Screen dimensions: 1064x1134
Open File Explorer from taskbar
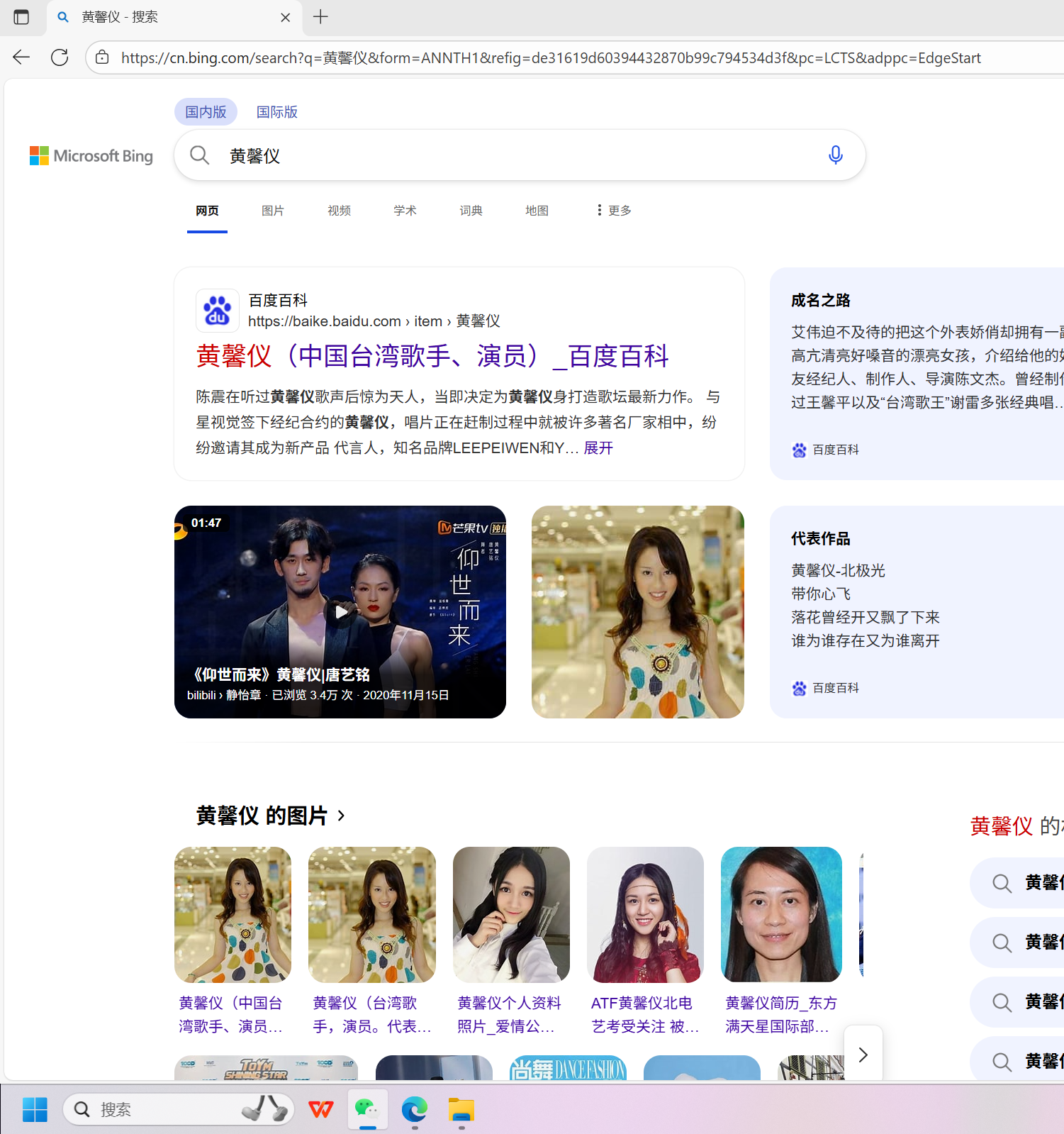pos(461,1109)
